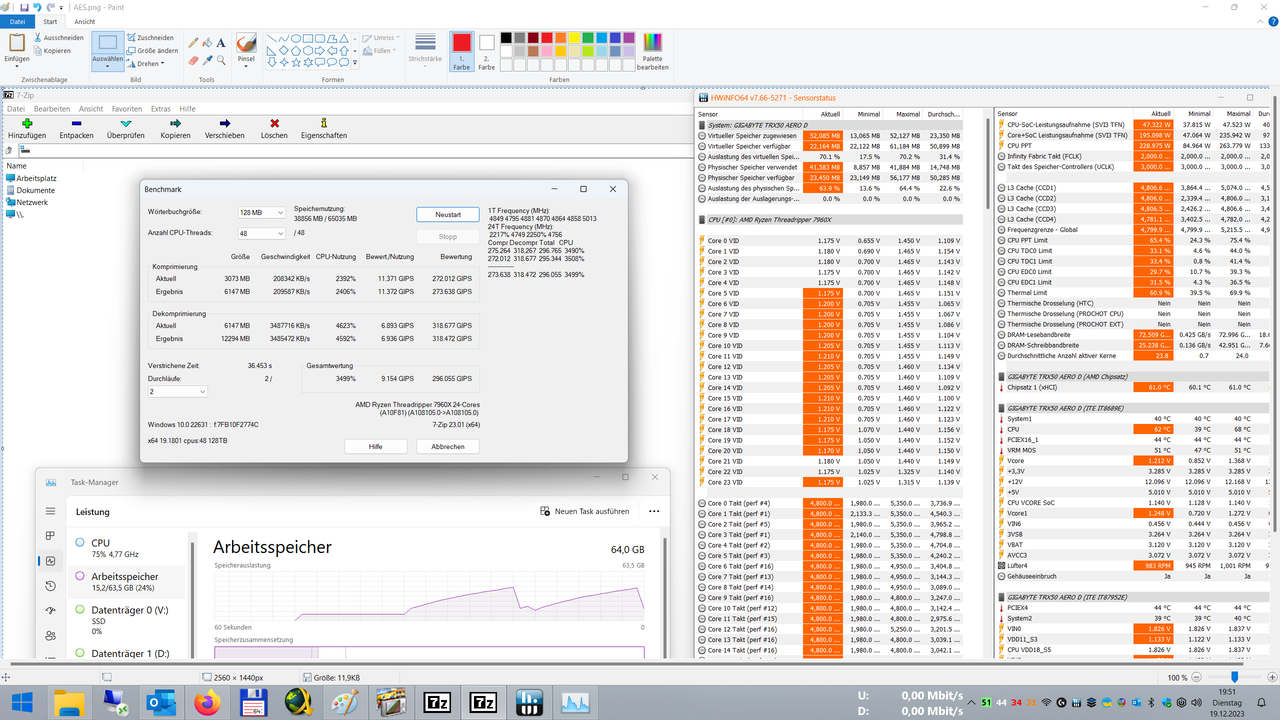Viewport: 1280px width, 720px height.
Task: Click Größe ändern in Paint ribbon
Action: tap(153, 50)
